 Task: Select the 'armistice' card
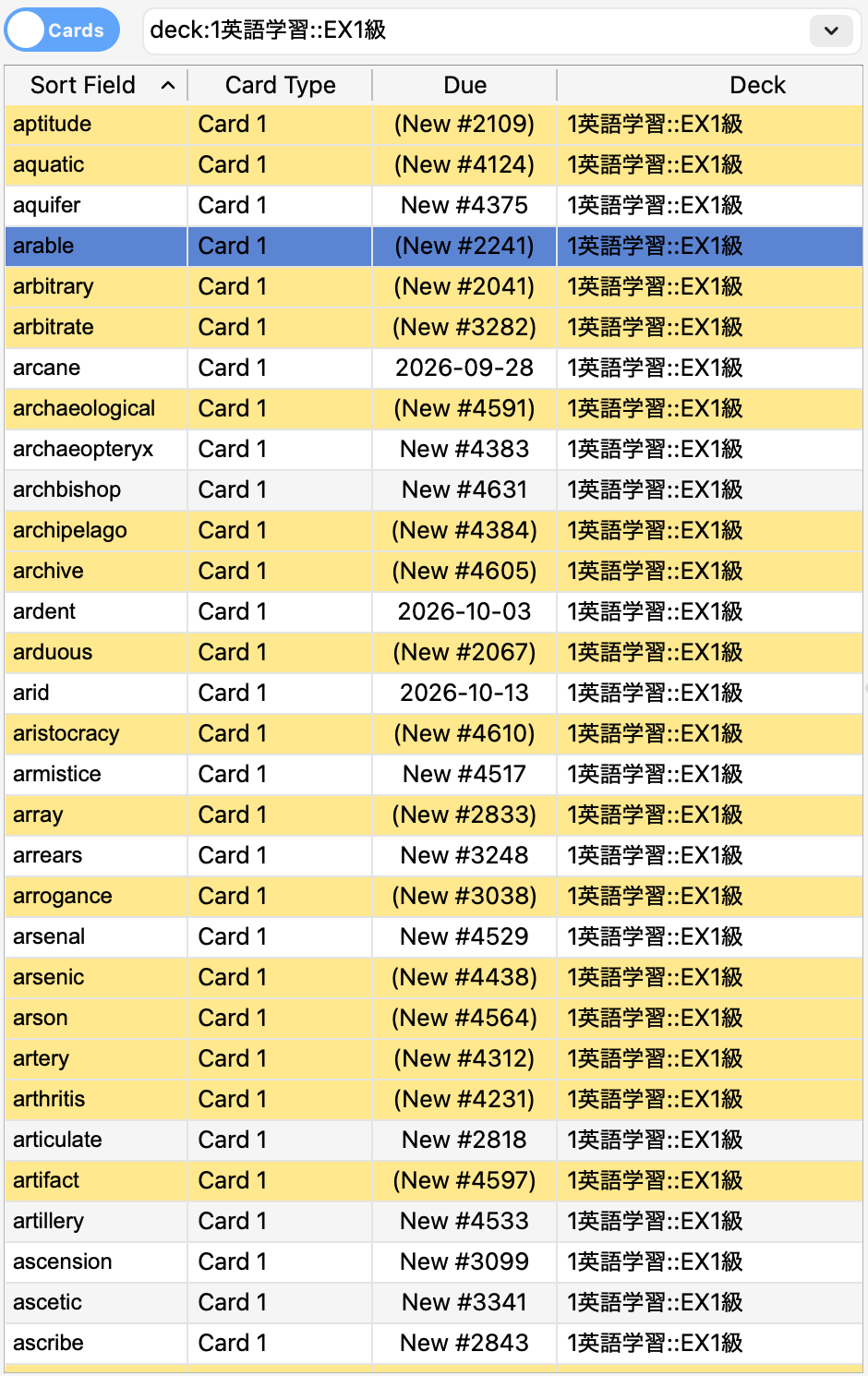(434, 774)
